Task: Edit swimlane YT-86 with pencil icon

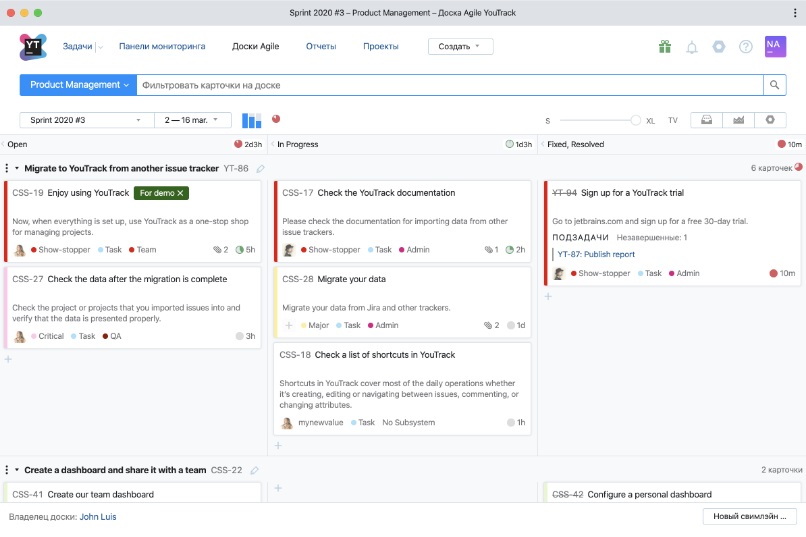Action: (x=261, y=169)
